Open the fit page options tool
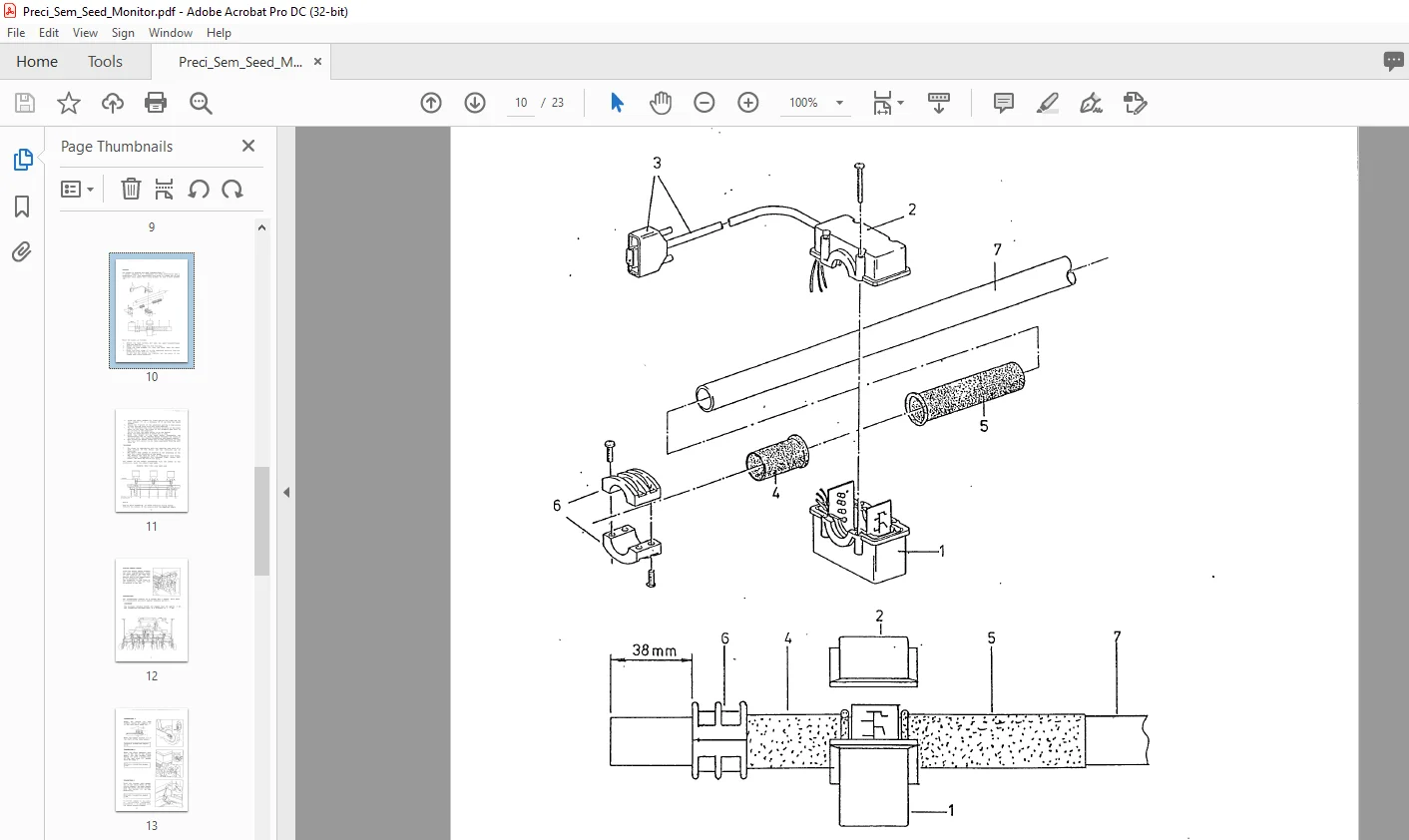This screenshot has width=1409, height=840. tap(887, 103)
